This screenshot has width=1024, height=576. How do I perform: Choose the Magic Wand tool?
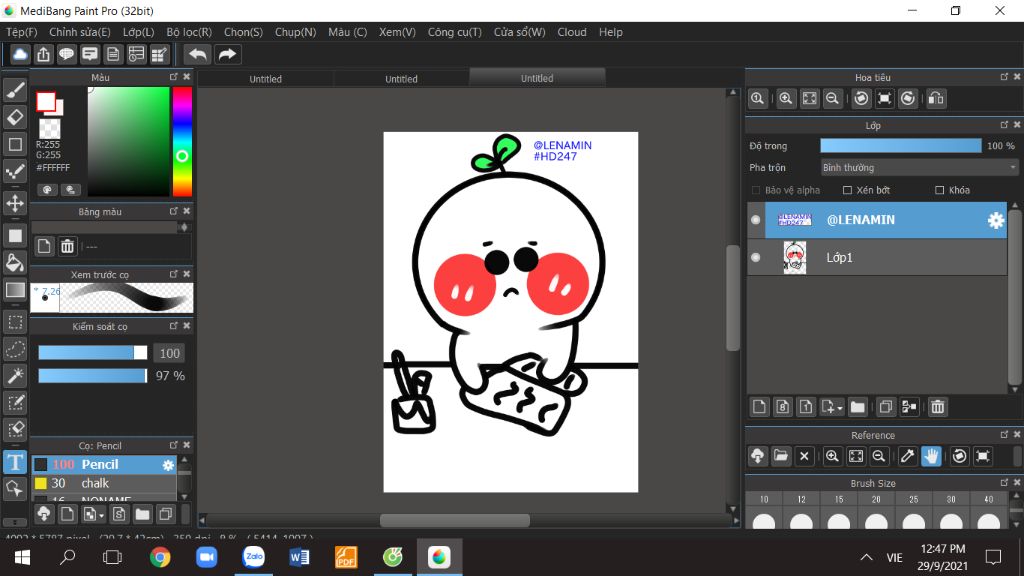tap(15, 376)
